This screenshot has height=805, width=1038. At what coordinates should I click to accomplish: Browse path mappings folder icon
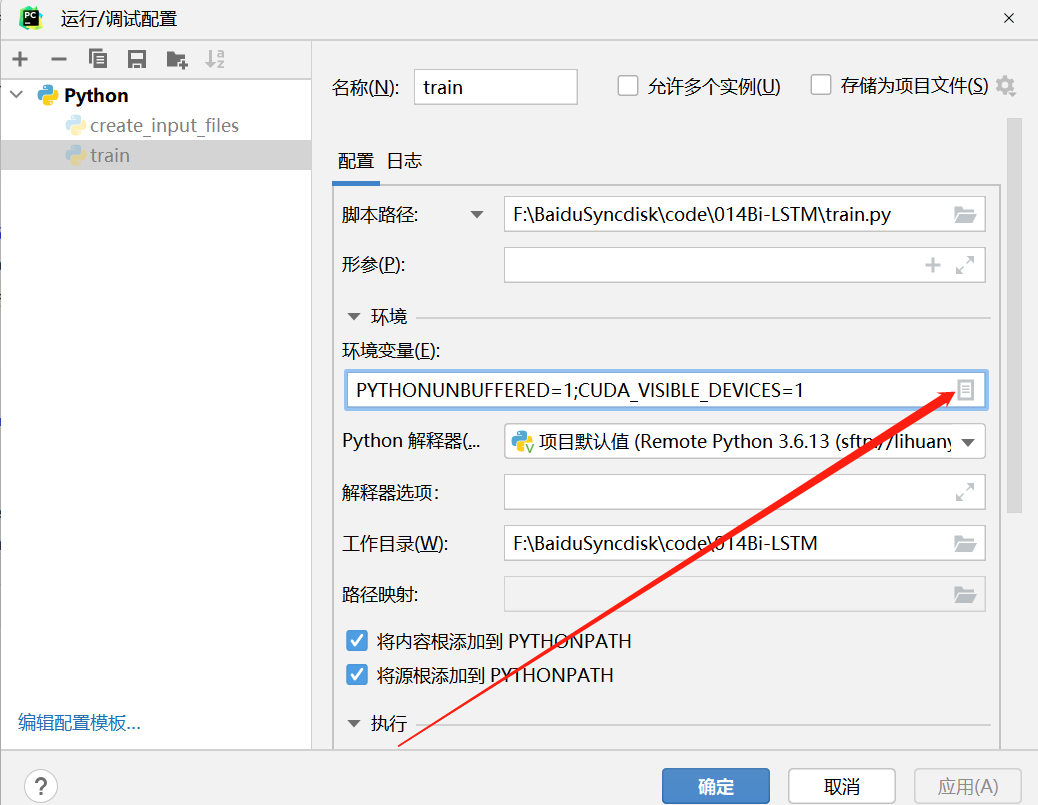[x=965, y=594]
